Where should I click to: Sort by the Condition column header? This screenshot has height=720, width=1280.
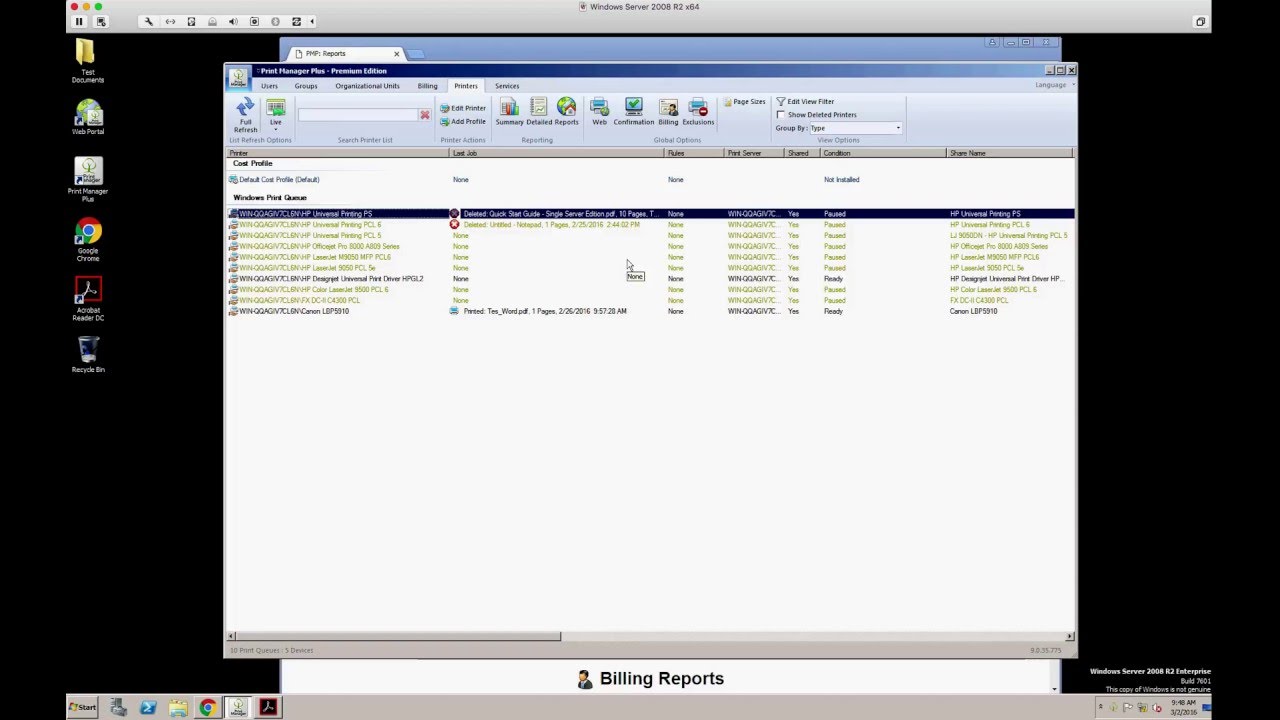tap(883, 153)
